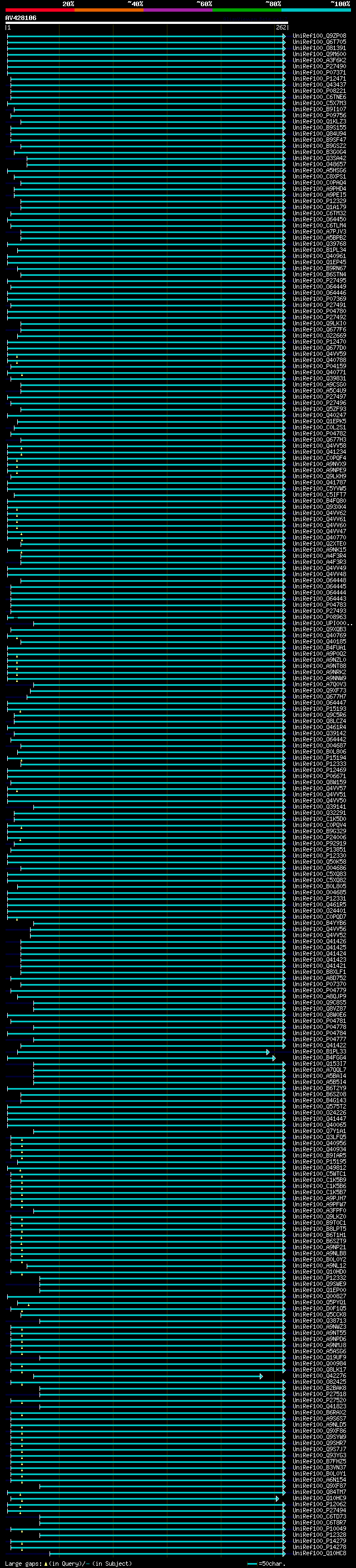Click the purple ~60% identity legend segment
This screenshot has height=1568, width=356.
point(177,10)
